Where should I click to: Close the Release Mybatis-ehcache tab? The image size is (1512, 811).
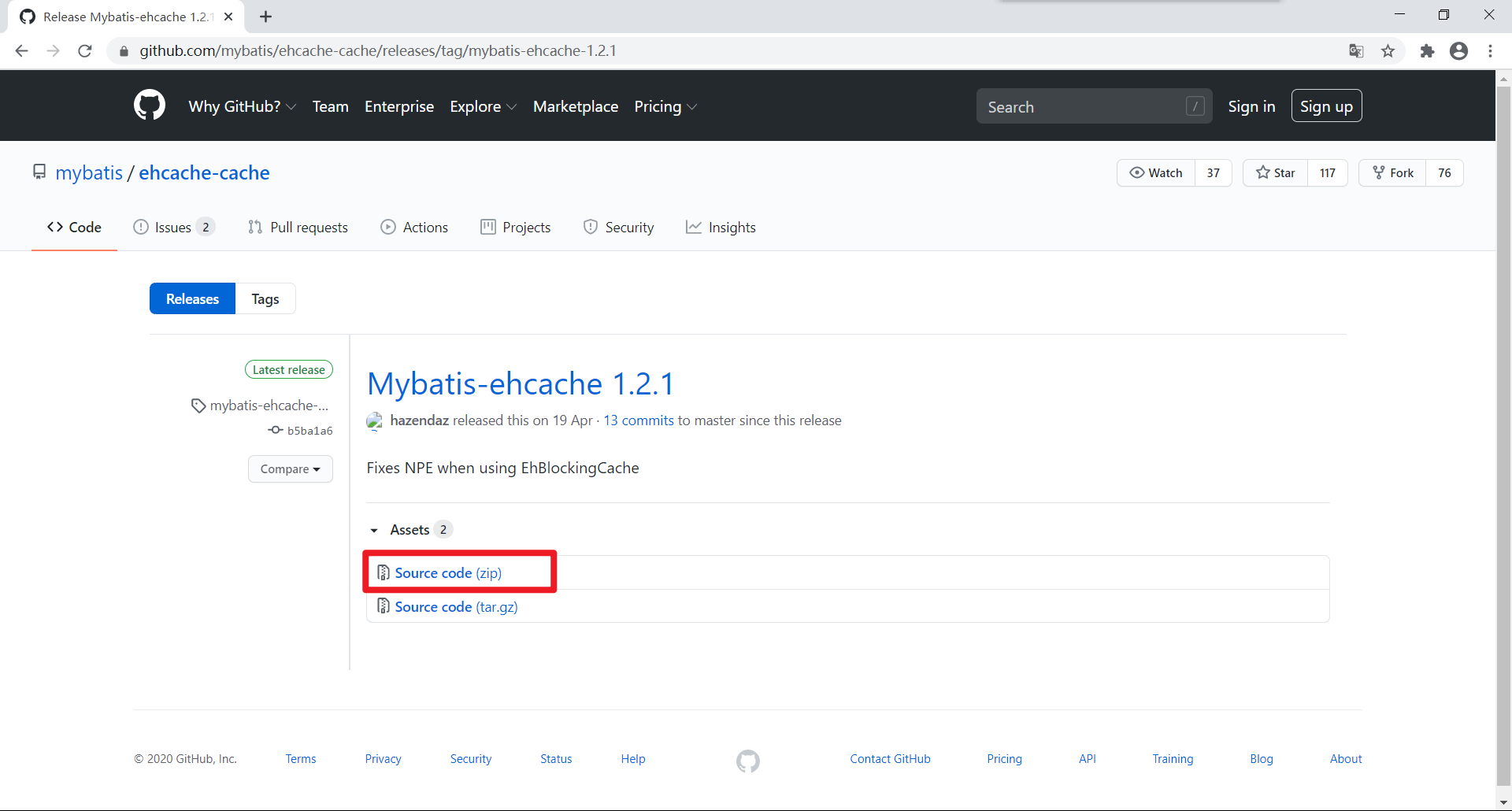pyautogui.click(x=228, y=17)
